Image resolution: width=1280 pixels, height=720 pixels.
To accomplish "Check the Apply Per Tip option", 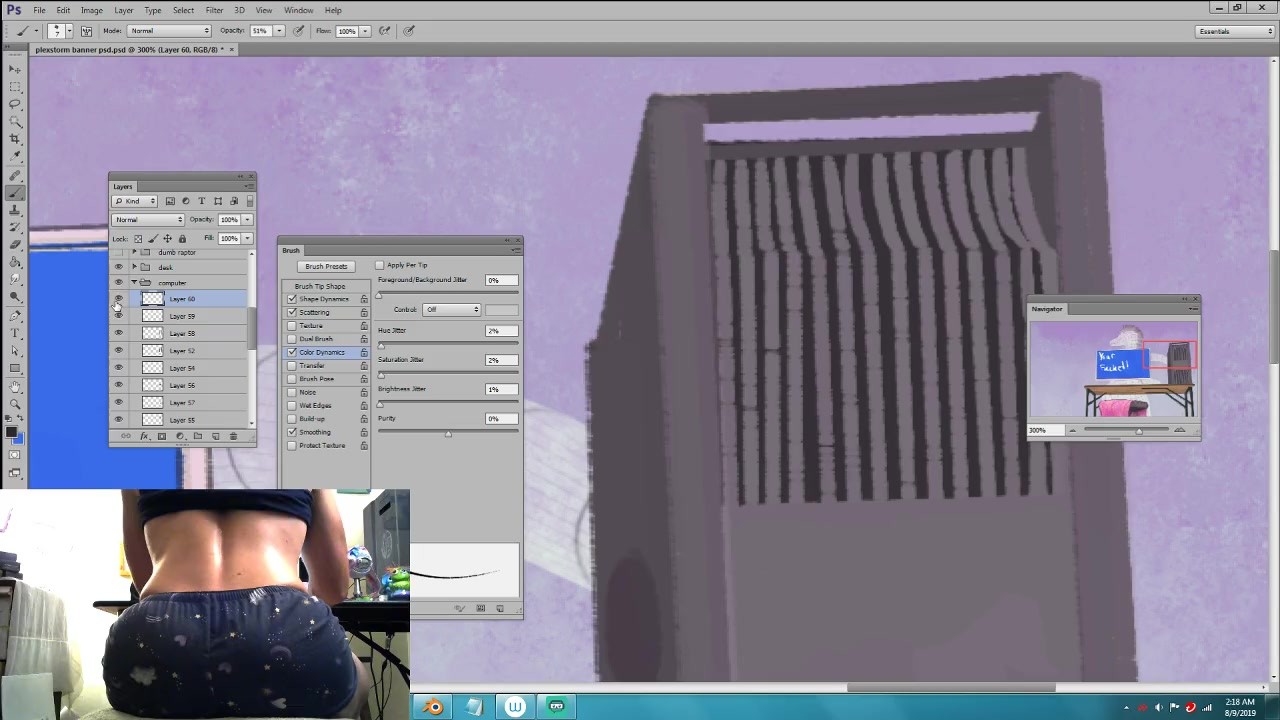I will 380,265.
